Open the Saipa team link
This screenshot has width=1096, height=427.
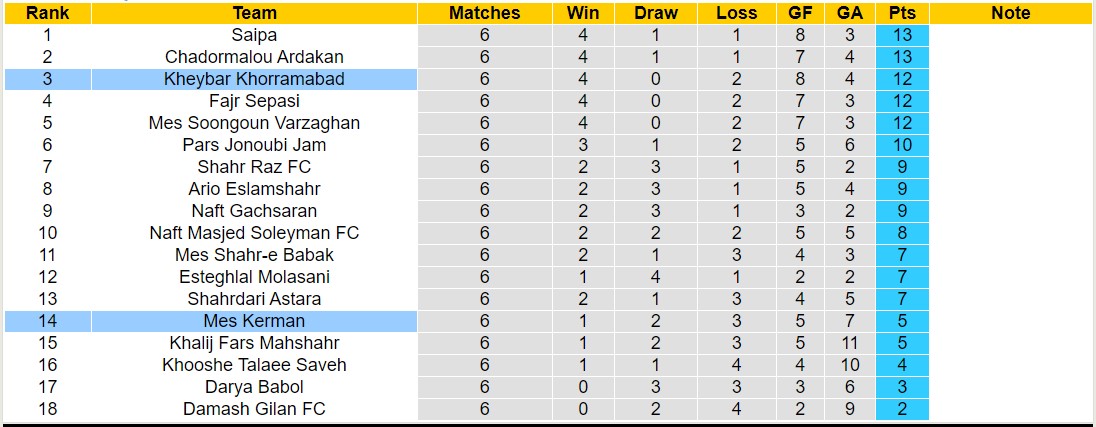point(254,35)
